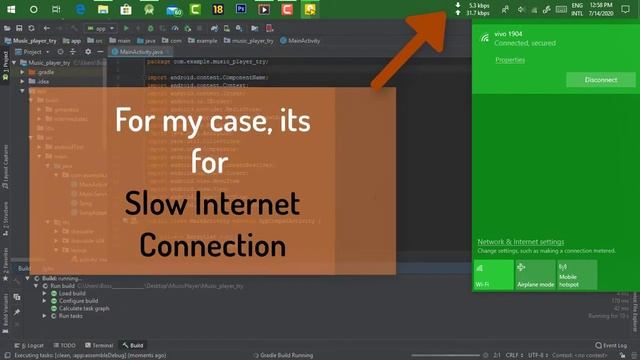Image resolution: width=640 pixels, height=360 pixels.
Task: Run the app with green play icon
Action: coord(126,28)
